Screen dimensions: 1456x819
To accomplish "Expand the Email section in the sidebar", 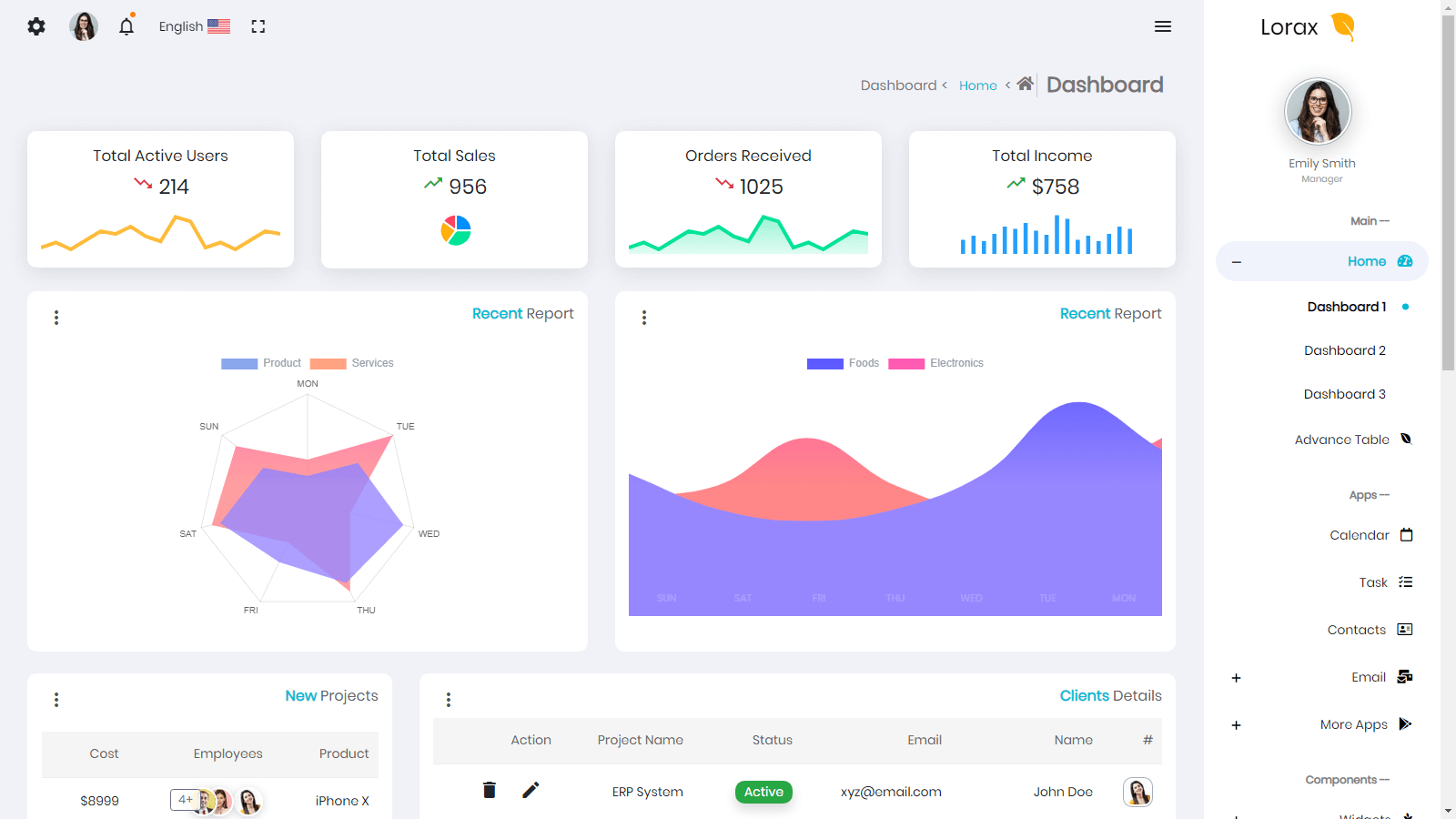I will click(x=1237, y=677).
